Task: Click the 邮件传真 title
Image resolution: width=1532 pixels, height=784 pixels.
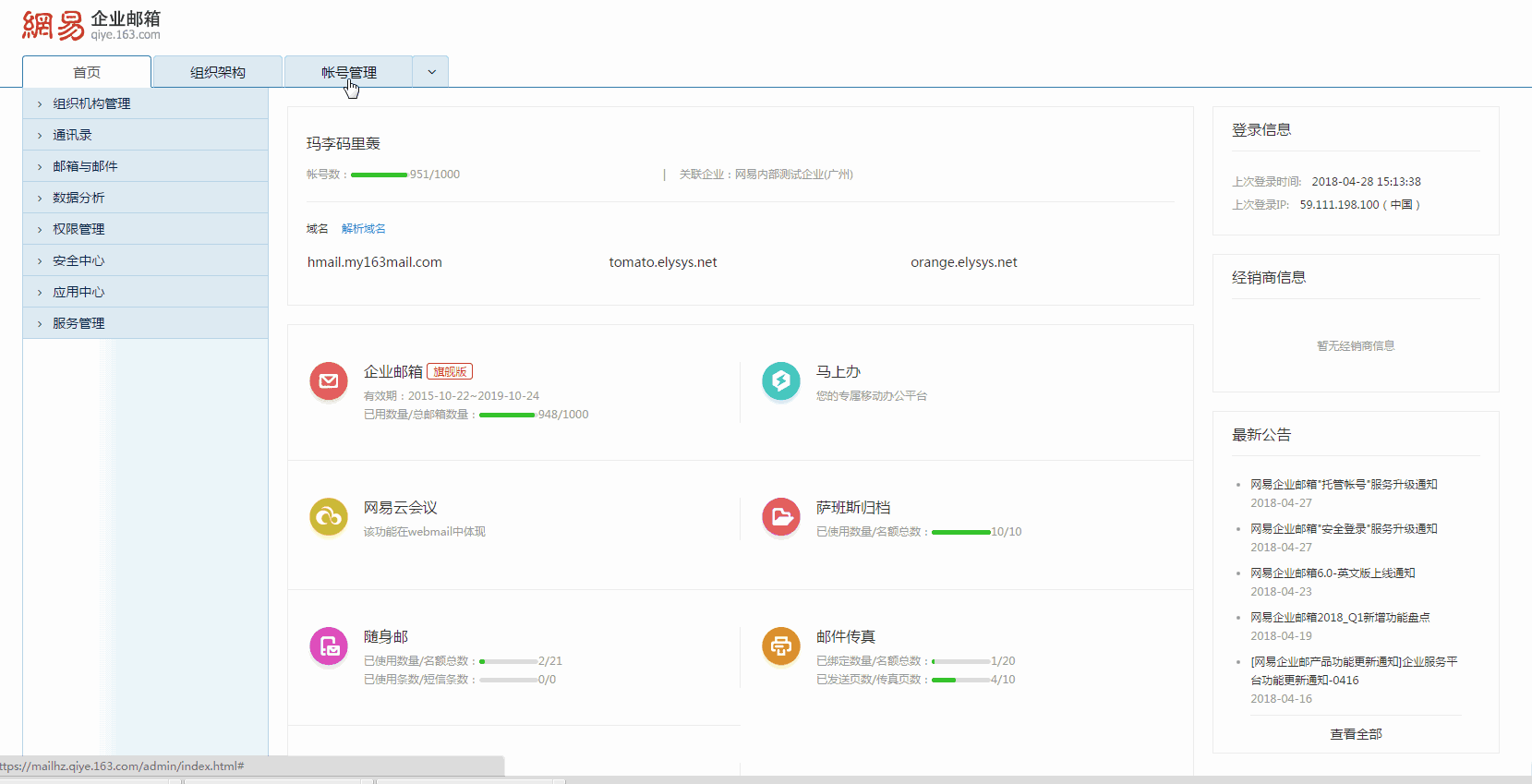Action: click(x=846, y=637)
